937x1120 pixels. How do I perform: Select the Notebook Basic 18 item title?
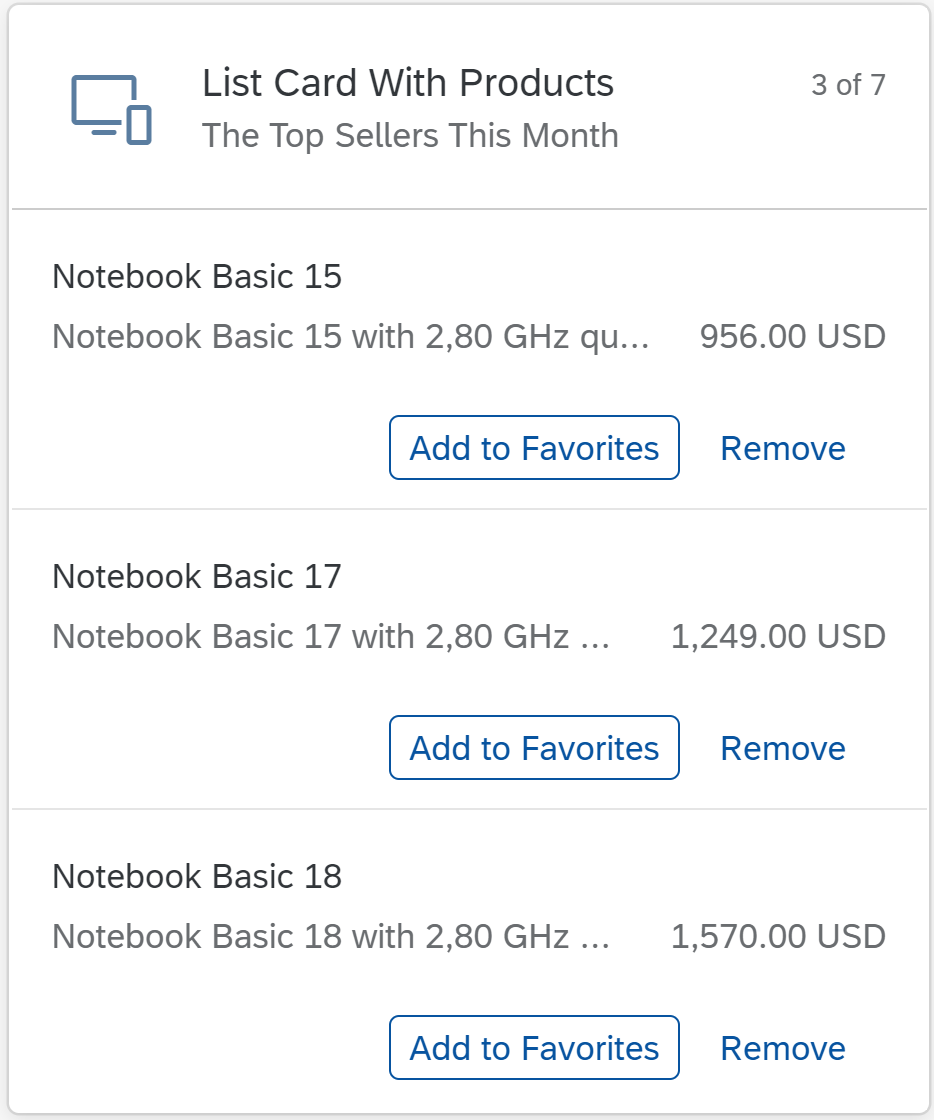pos(197,876)
